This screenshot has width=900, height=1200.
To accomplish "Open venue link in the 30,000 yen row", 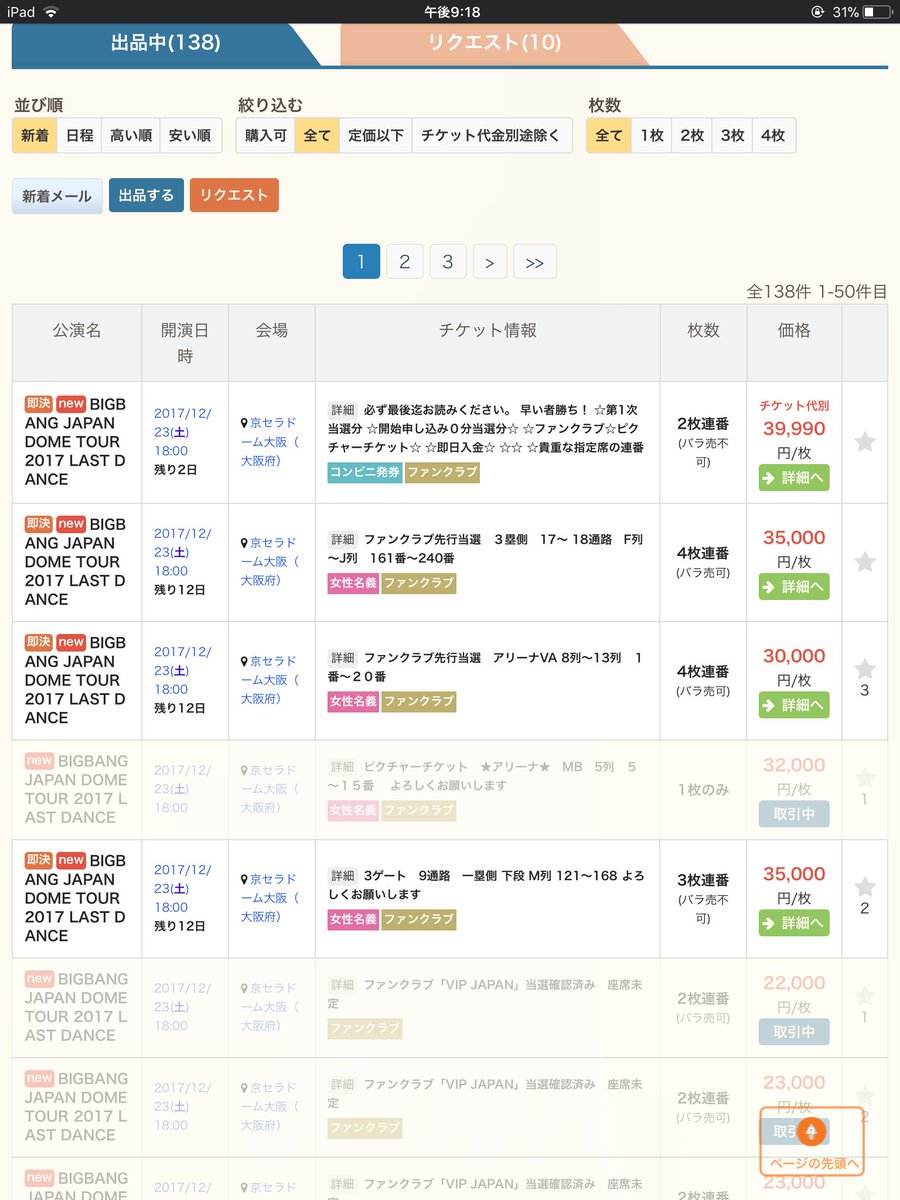I will pyautogui.click(x=270, y=680).
